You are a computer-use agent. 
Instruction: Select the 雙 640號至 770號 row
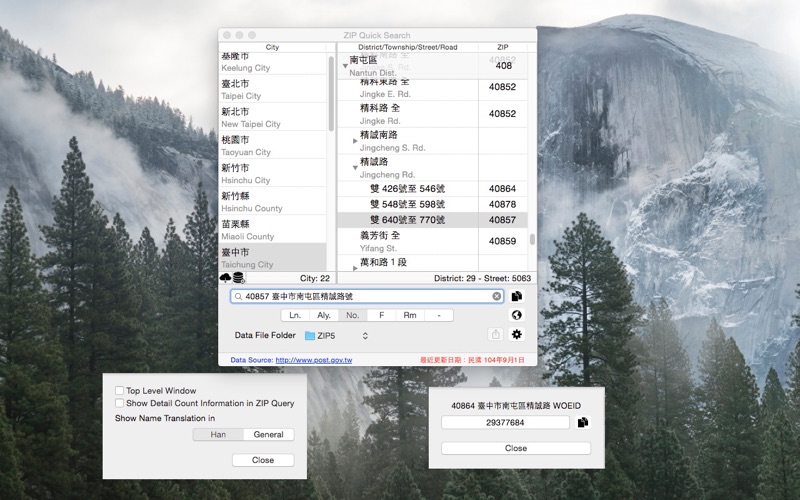[x=432, y=220]
